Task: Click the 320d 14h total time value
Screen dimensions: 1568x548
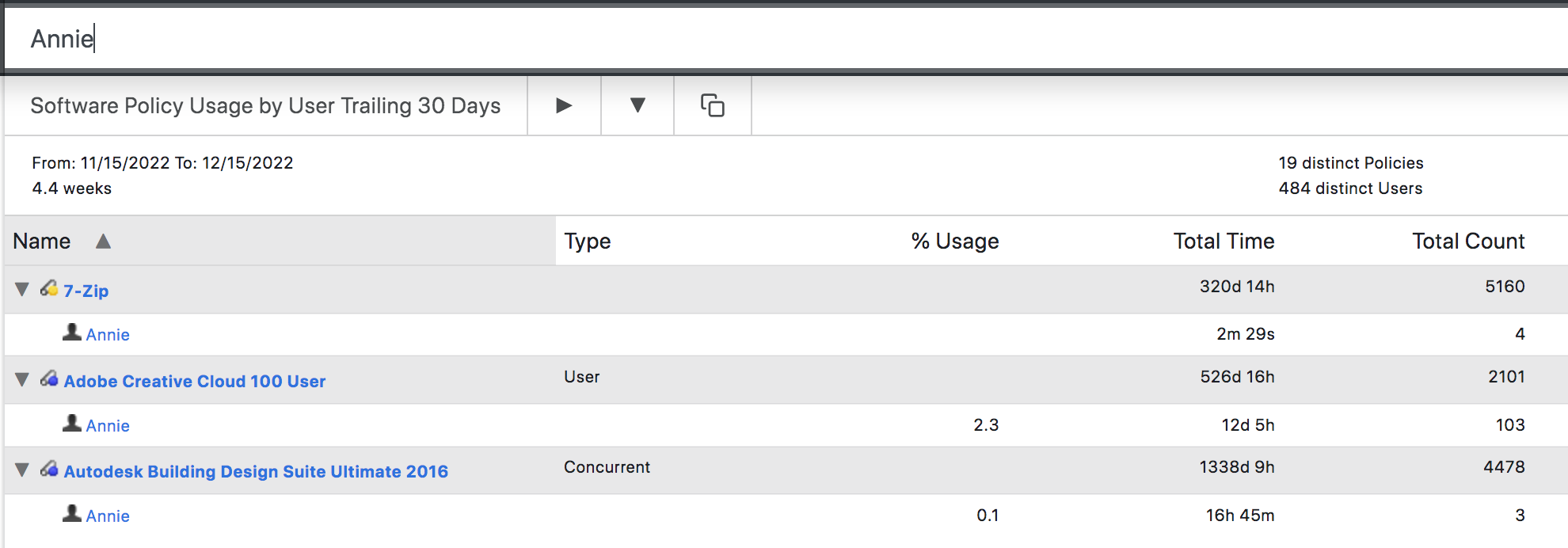Action: pos(1237,286)
